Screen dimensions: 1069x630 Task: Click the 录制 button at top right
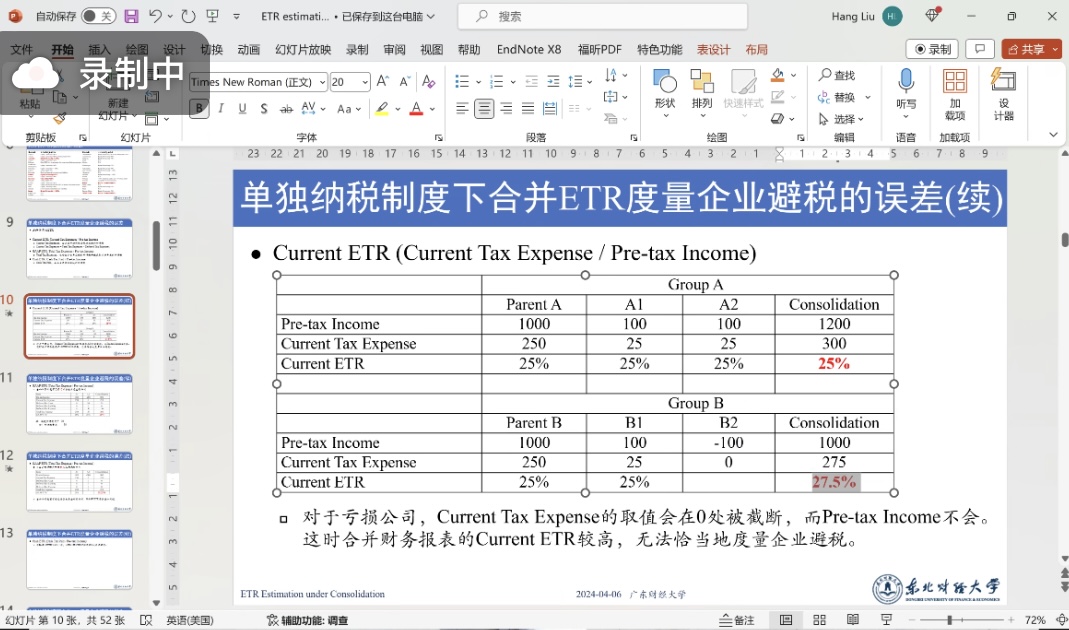coord(932,49)
